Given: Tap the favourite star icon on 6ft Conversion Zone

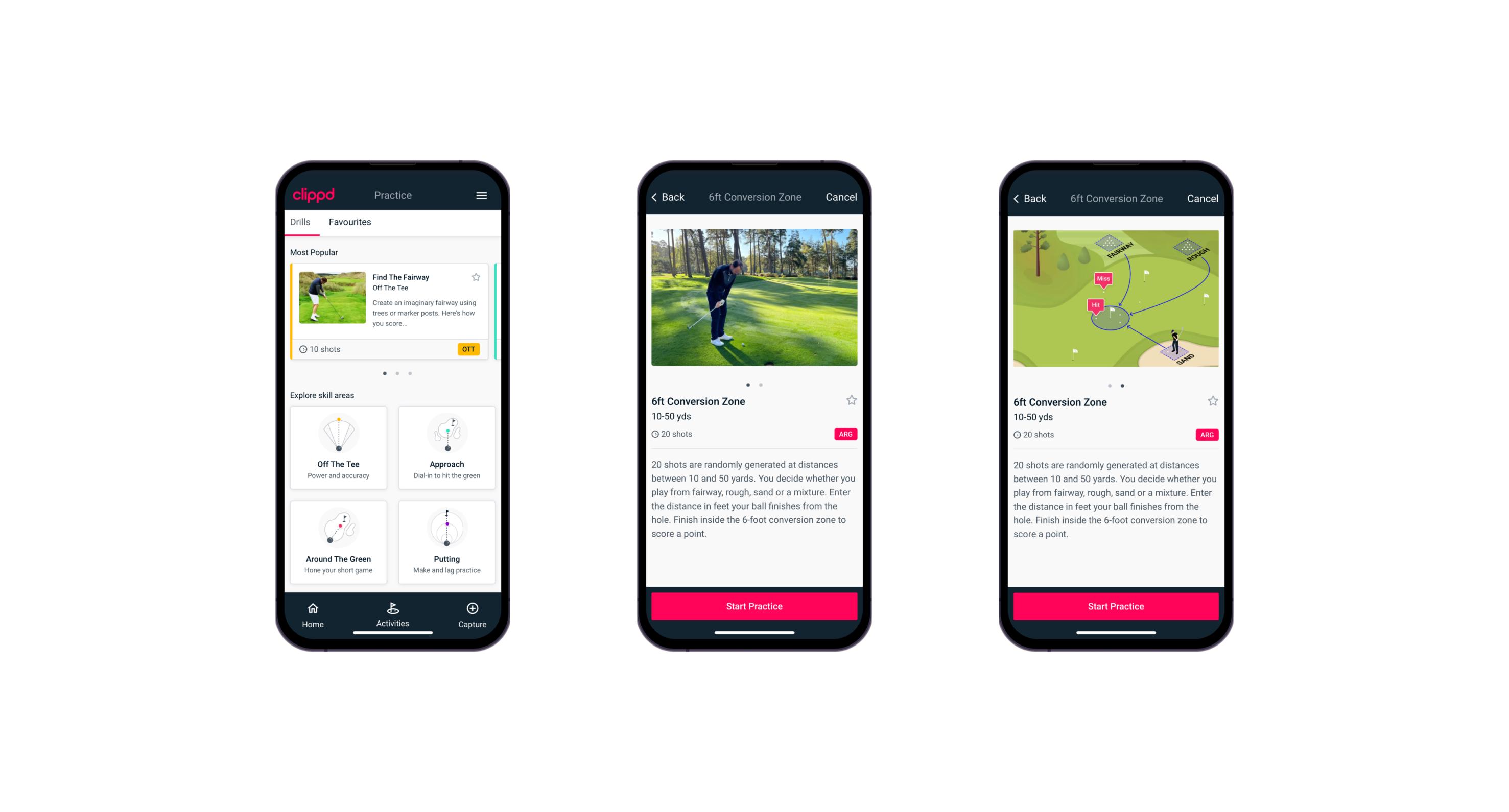Looking at the screenshot, I should click(x=852, y=400).
